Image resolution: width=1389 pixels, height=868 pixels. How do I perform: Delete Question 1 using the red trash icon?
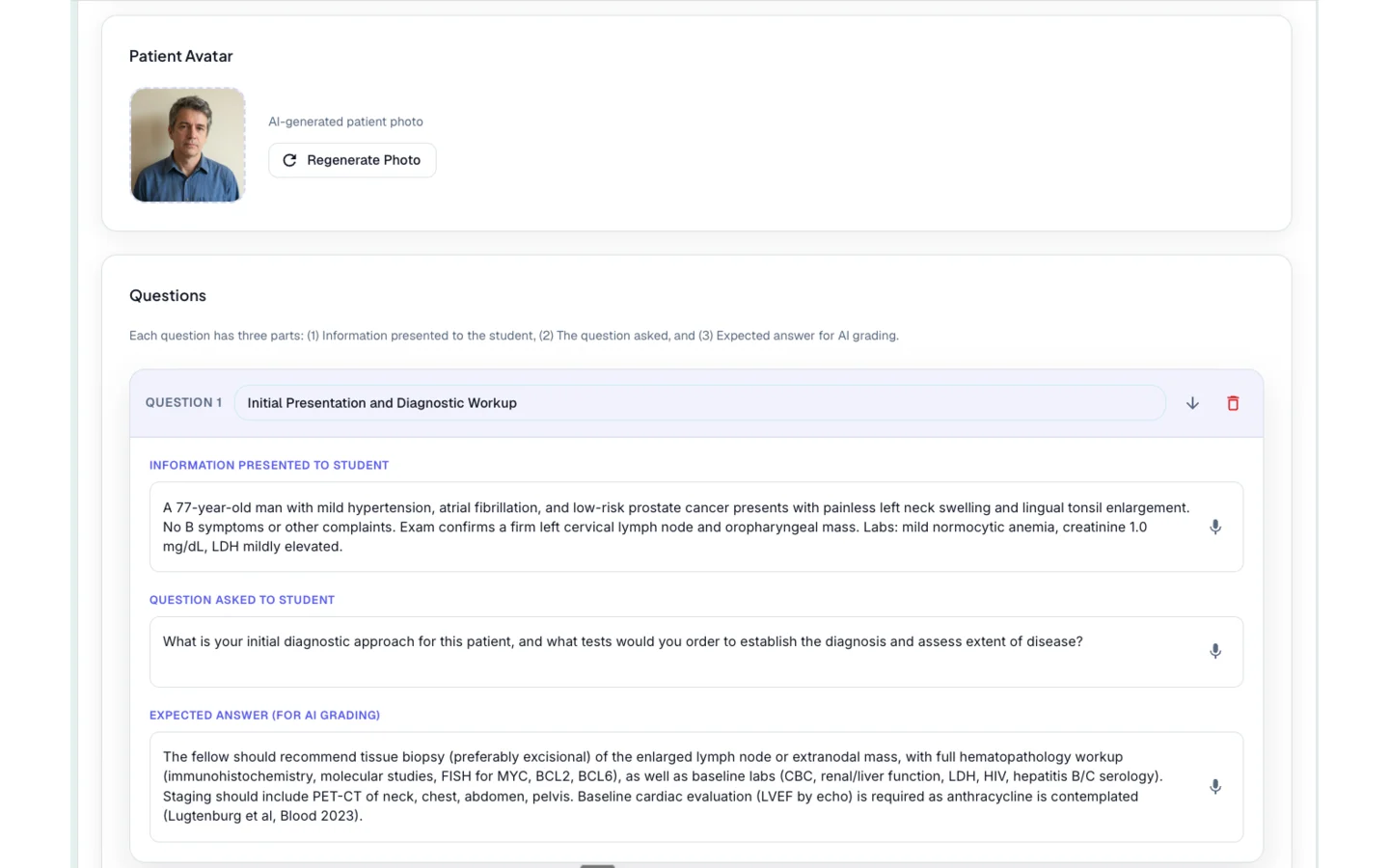[1233, 403]
